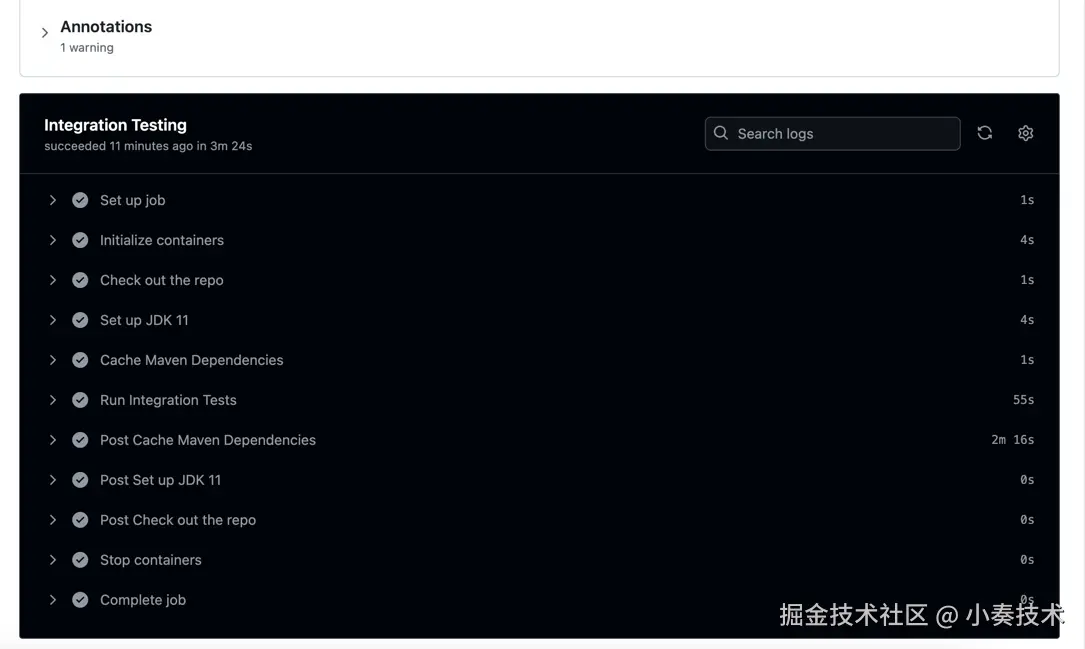The height and width of the screenshot is (649, 1085).
Task: Expand the Set up JDK 11 step
Action: click(53, 320)
